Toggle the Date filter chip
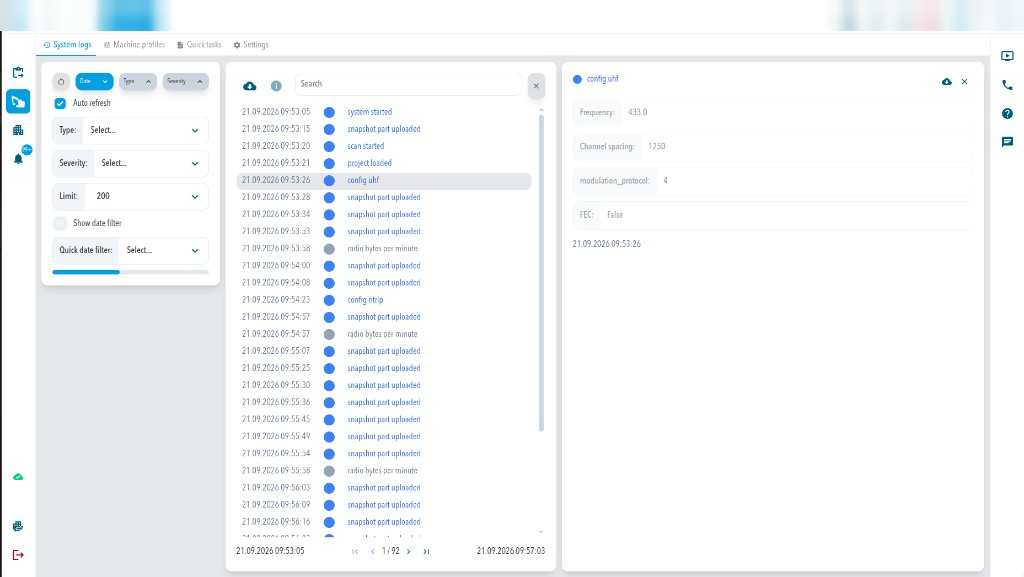This screenshot has width=1024, height=577. pos(94,82)
